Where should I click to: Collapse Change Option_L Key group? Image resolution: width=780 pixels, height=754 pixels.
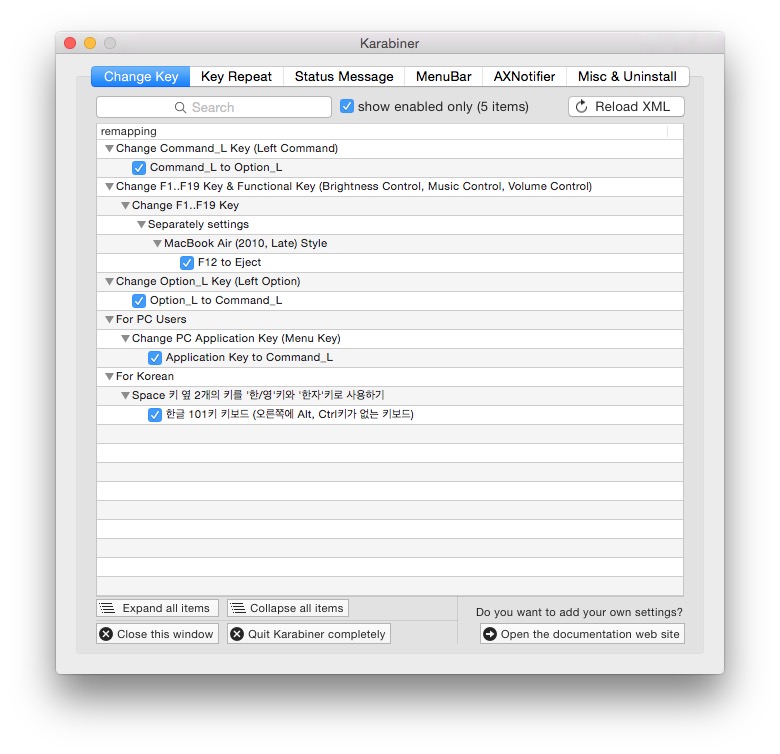(x=109, y=282)
